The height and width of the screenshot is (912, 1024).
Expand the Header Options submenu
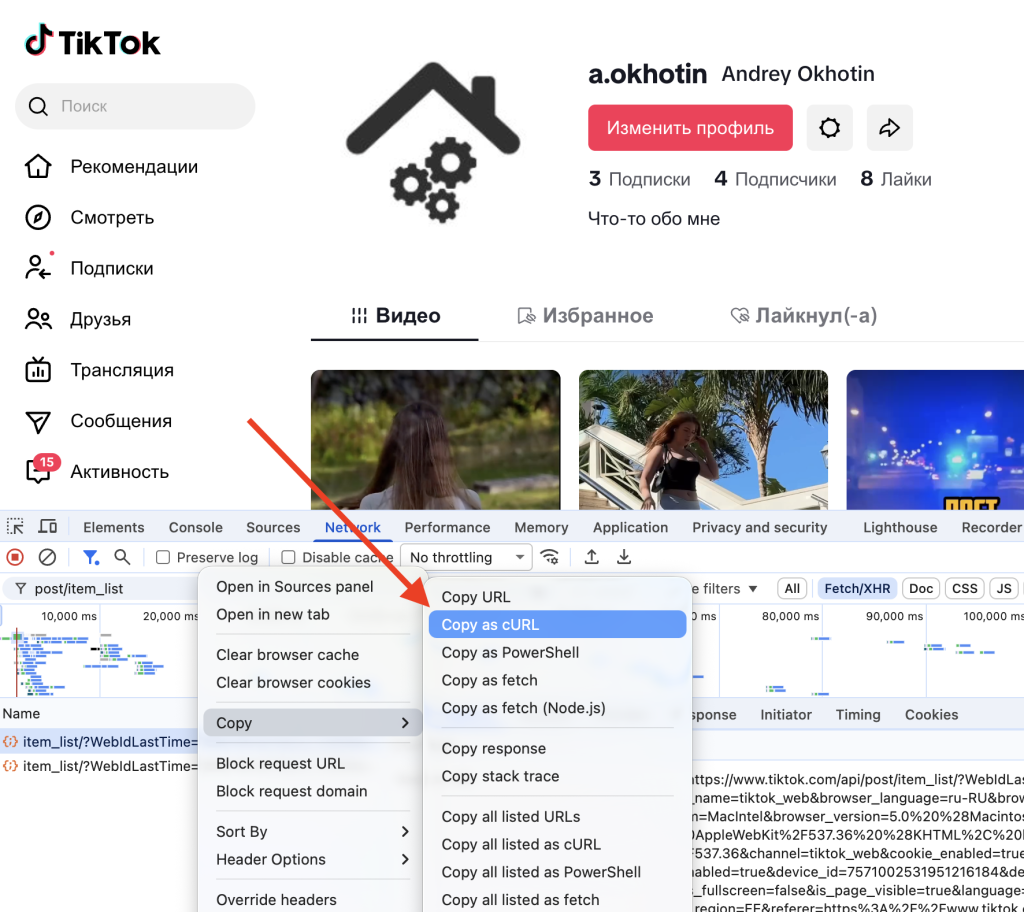(312, 860)
